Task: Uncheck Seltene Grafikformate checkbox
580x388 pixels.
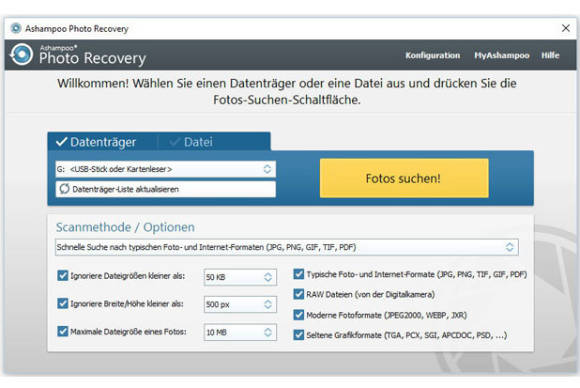Action: [x=299, y=335]
